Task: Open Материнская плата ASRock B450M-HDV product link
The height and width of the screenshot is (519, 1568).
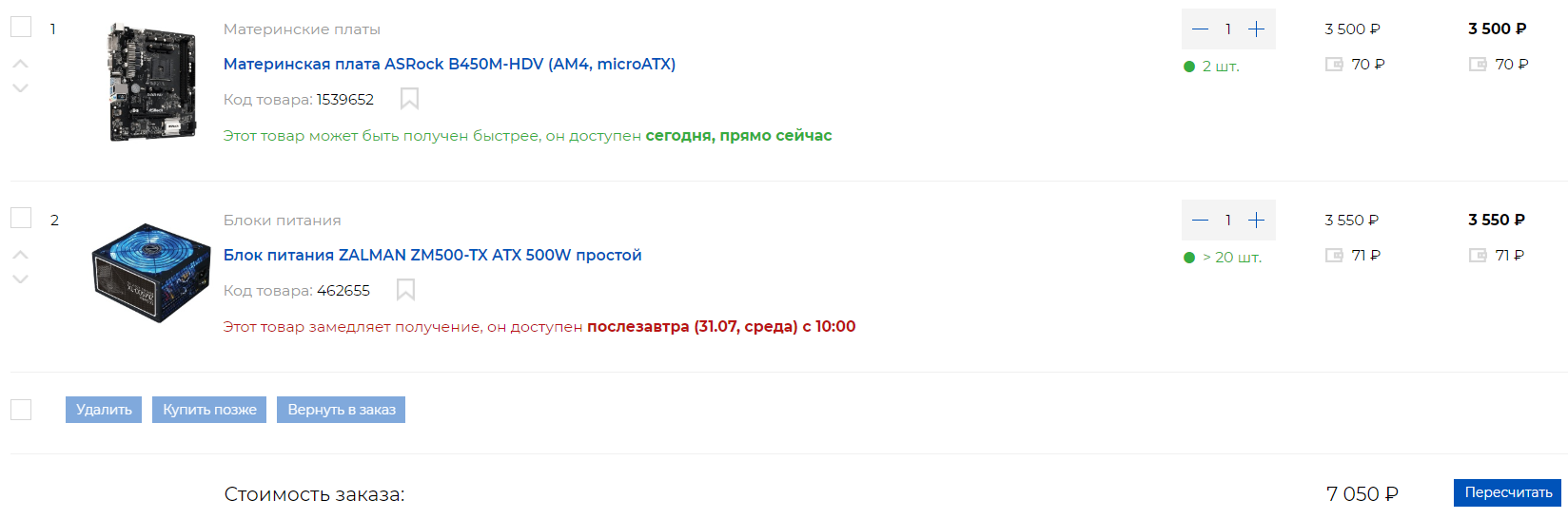Action: pyautogui.click(x=449, y=64)
